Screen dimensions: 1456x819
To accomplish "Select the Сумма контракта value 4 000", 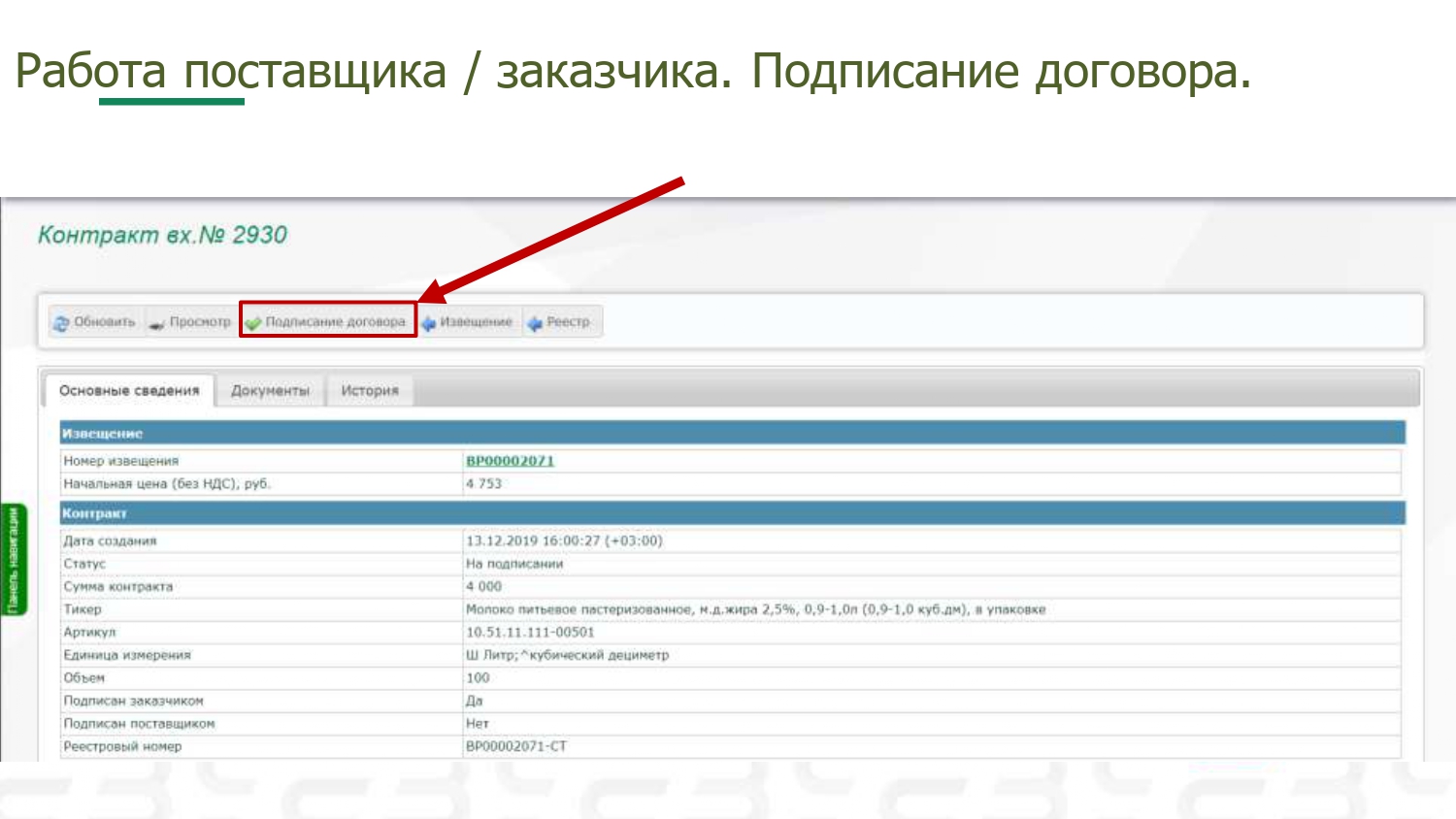I will click(x=483, y=586).
